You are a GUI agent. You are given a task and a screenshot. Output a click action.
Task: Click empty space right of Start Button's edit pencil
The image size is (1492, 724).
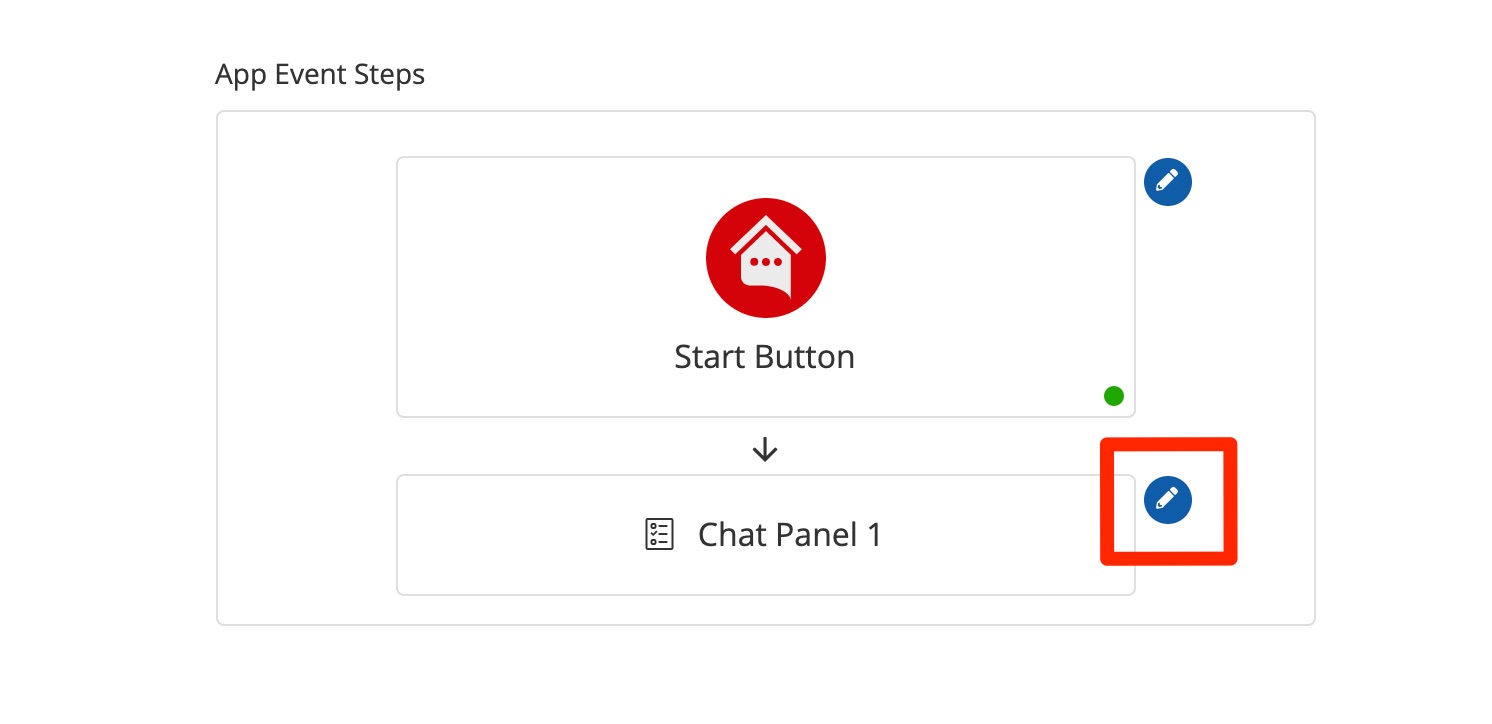[x=1255, y=182]
